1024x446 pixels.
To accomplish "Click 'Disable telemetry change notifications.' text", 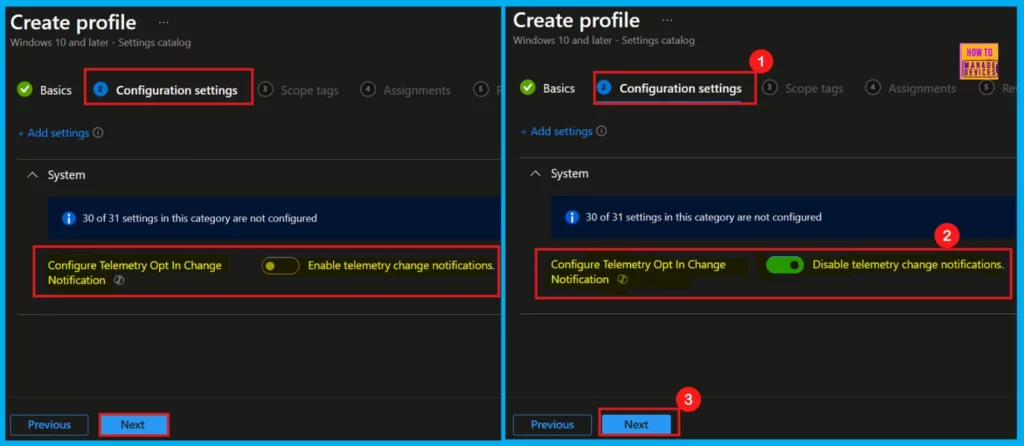I will [x=908, y=264].
